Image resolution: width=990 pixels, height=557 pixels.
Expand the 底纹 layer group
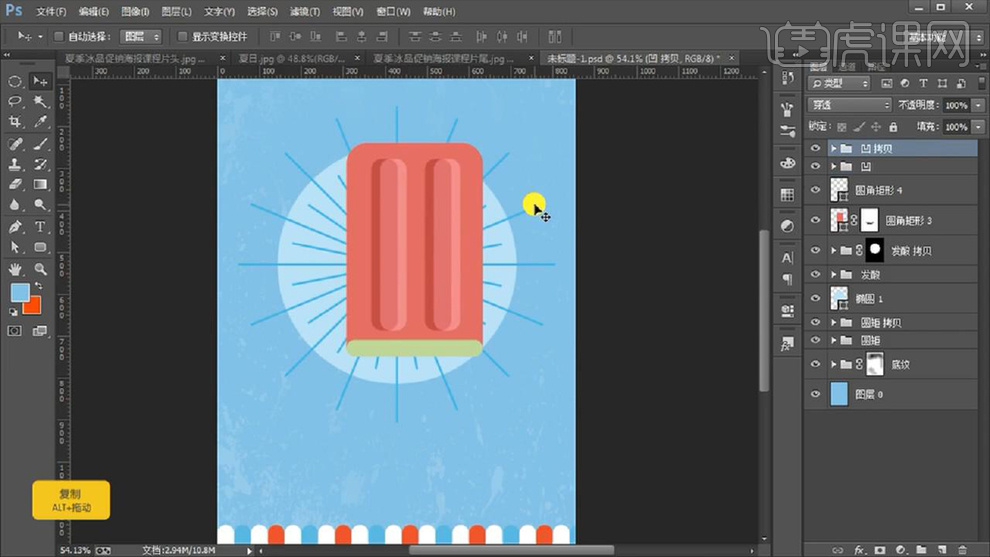[x=834, y=365]
